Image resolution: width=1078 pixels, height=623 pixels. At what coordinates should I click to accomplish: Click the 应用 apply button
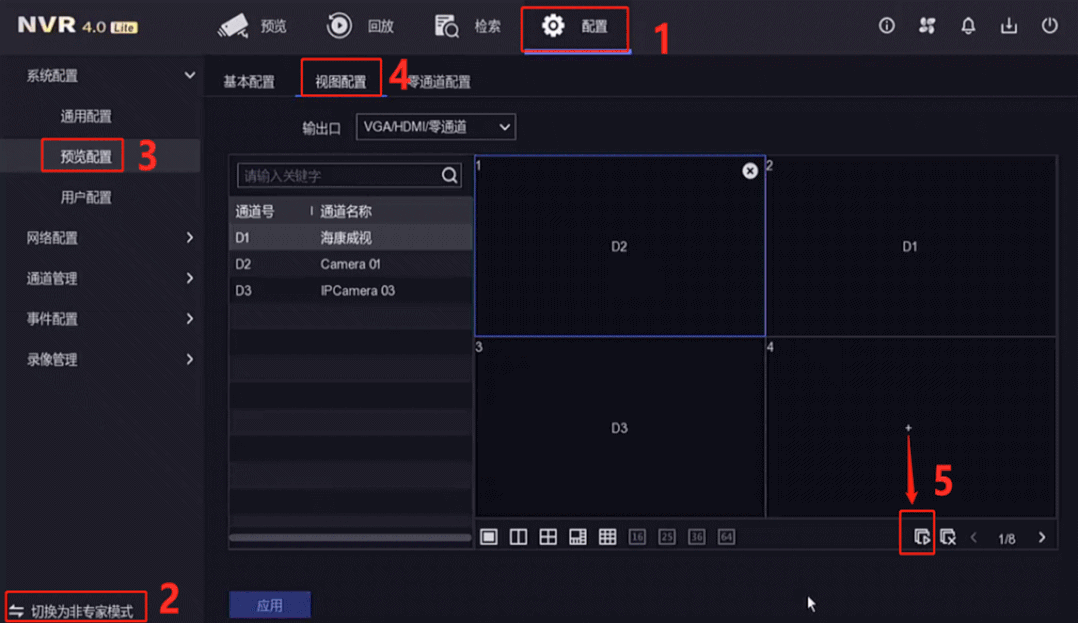click(269, 604)
